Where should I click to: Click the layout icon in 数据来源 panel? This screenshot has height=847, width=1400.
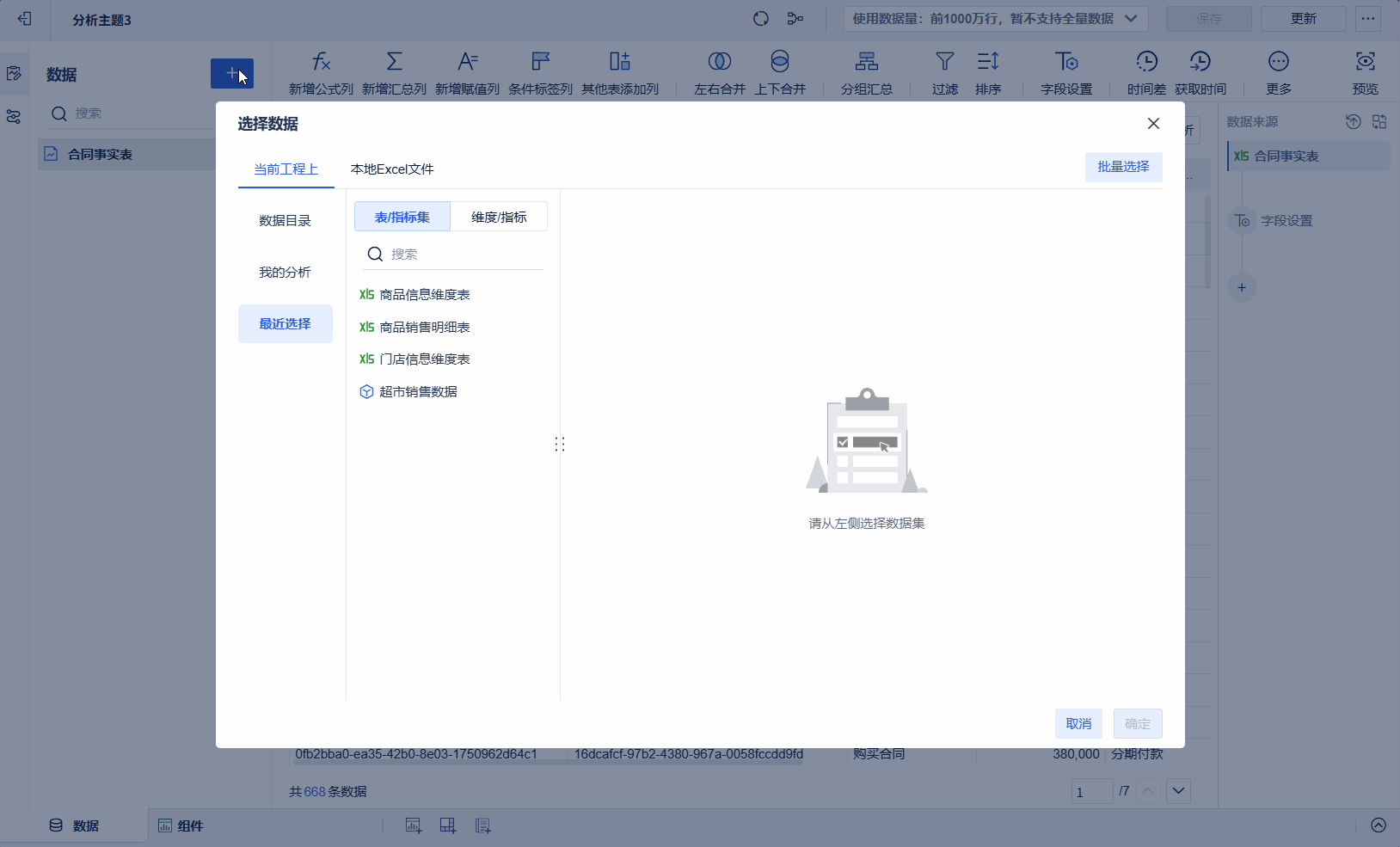pos(1379,122)
